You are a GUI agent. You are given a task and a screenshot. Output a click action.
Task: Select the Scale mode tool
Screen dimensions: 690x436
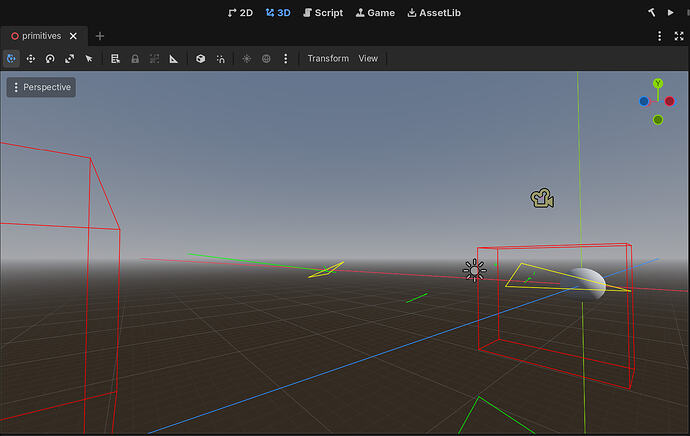click(70, 59)
